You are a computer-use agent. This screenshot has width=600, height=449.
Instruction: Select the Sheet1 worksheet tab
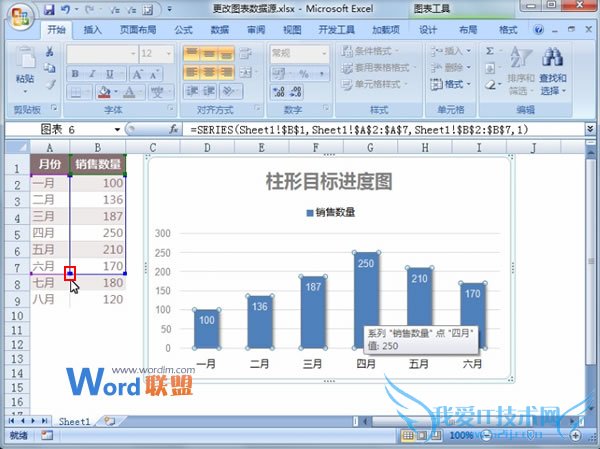point(74,421)
